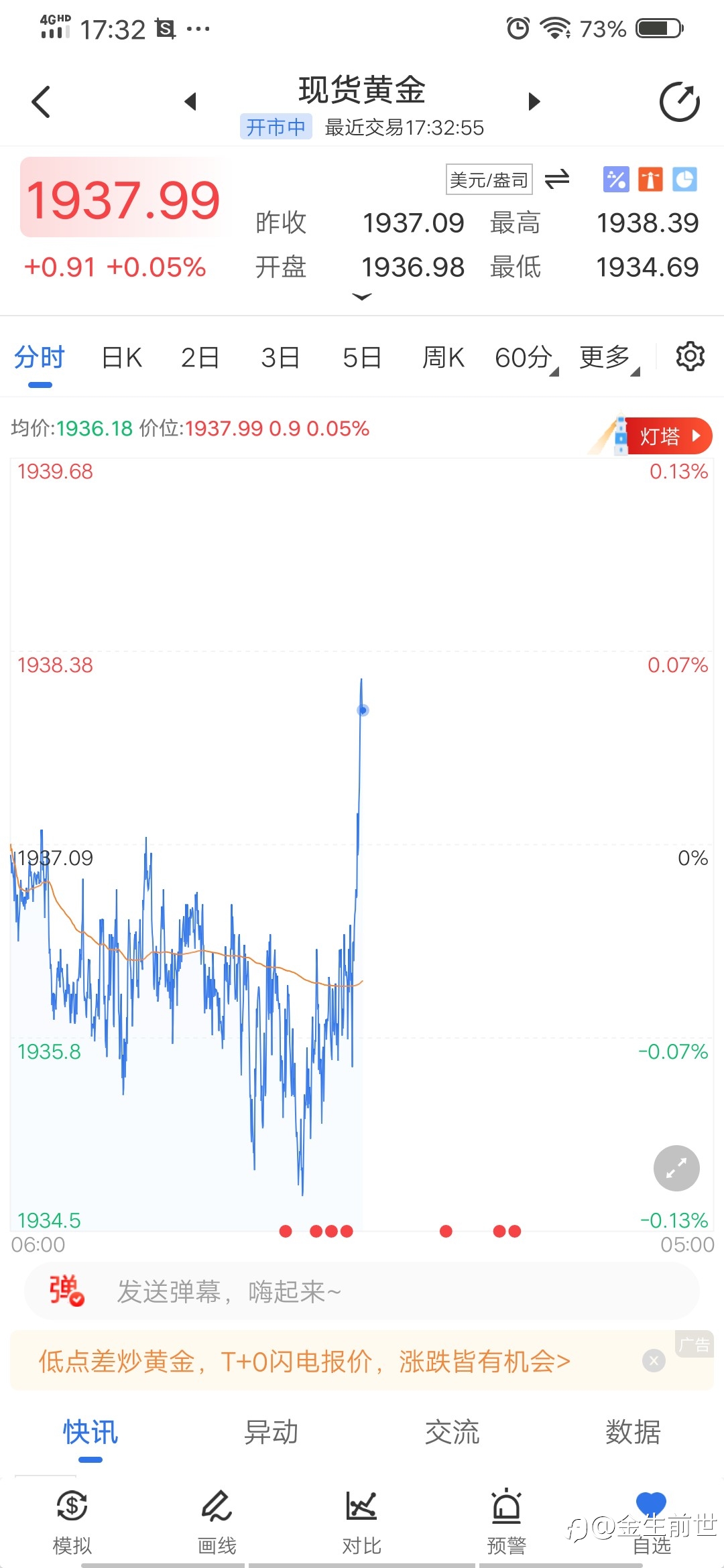Viewport: 724px width, 1568px height.
Task: Open the percent calculator icon
Action: pos(616,180)
